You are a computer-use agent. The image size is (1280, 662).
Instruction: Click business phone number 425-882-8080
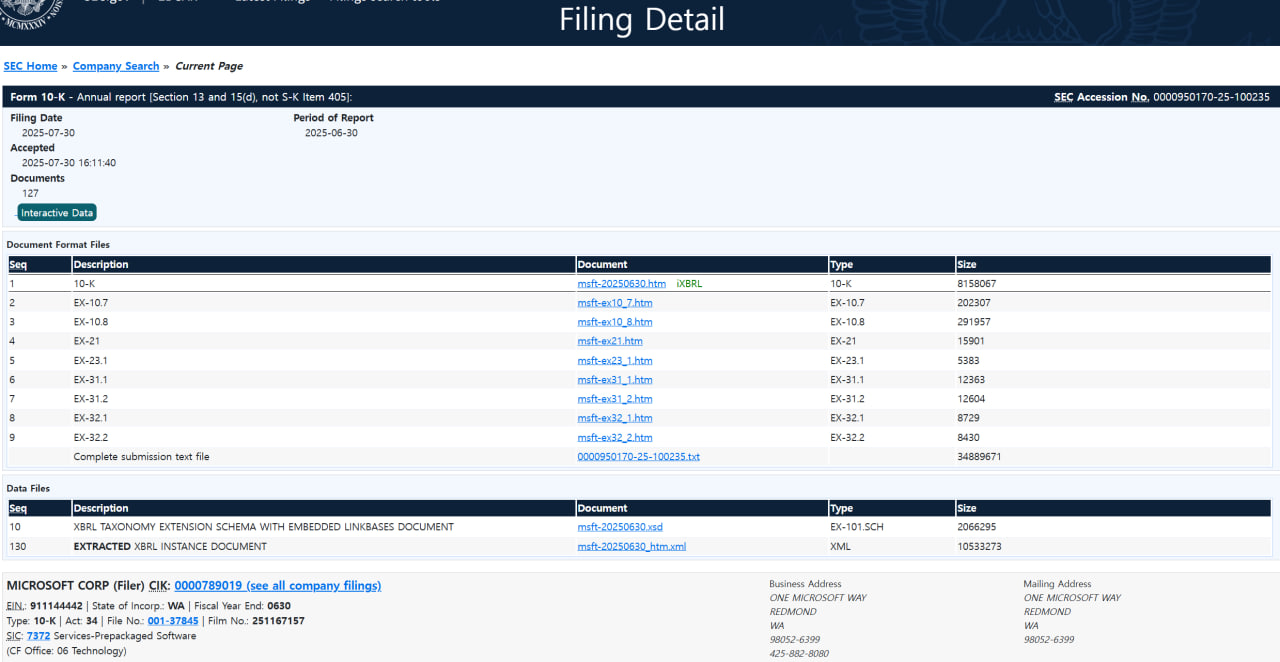tap(799, 654)
